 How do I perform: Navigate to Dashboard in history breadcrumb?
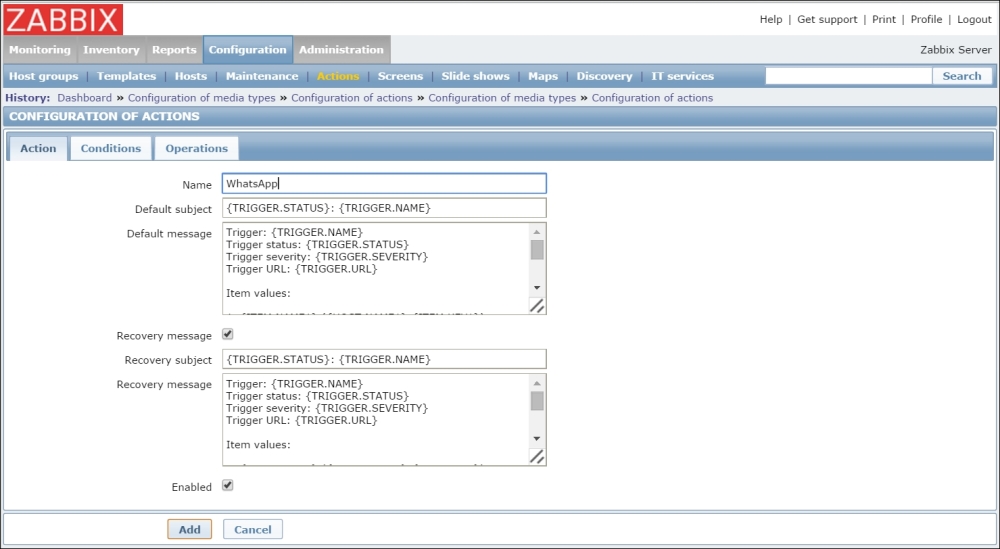(84, 98)
